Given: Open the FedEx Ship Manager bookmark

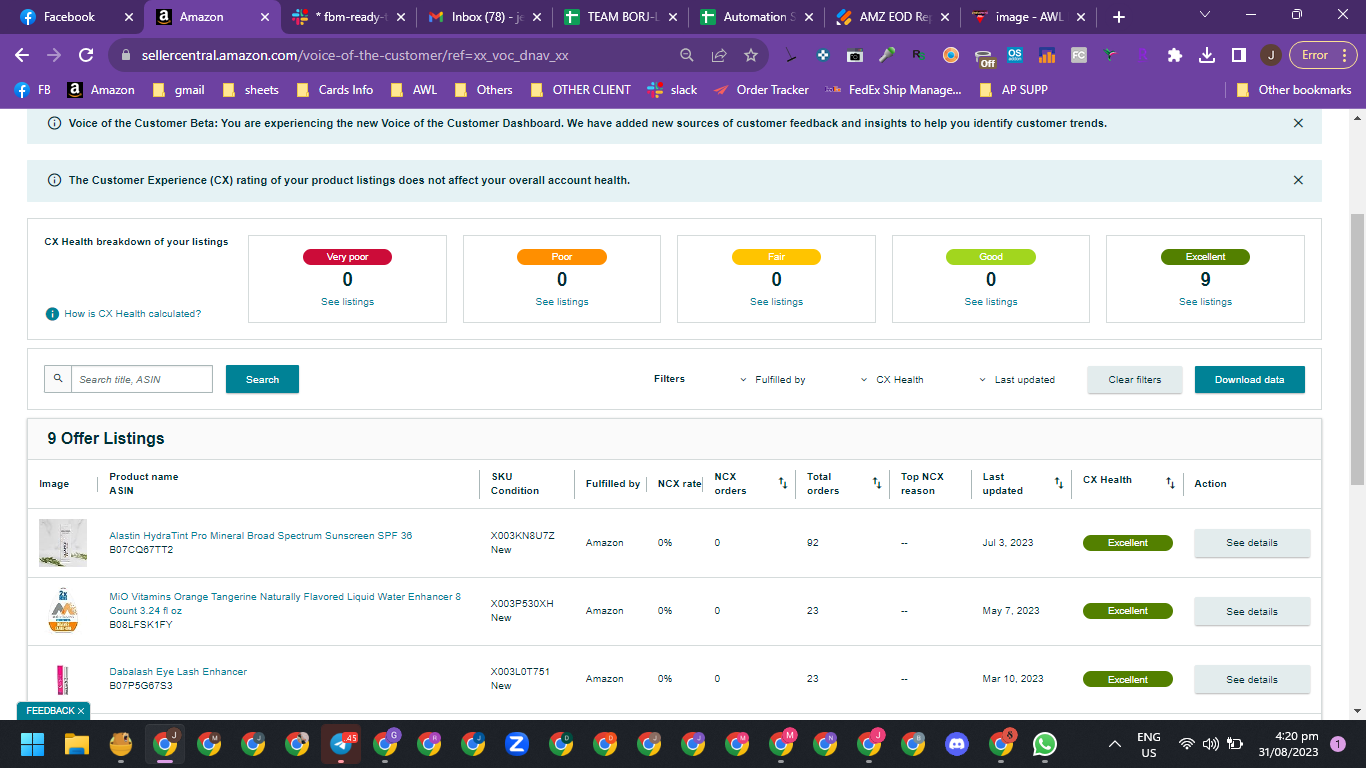Looking at the screenshot, I should 893,90.
